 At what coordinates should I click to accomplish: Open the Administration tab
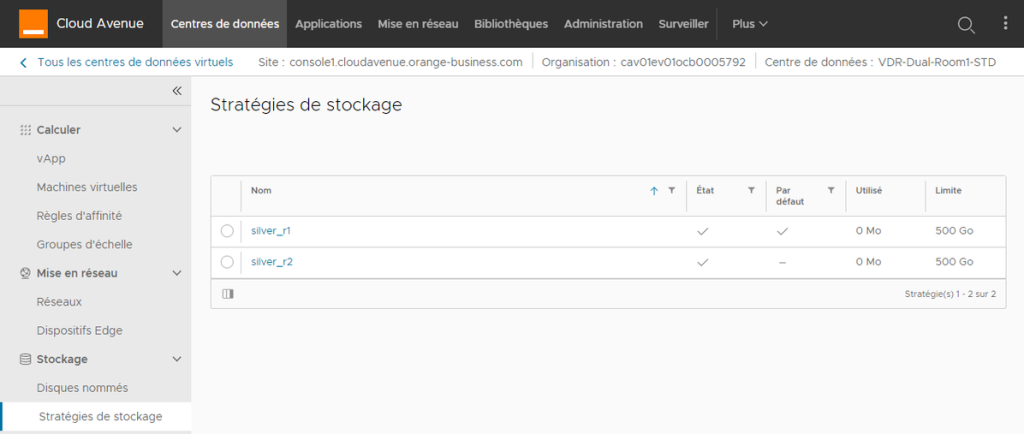[x=603, y=24]
